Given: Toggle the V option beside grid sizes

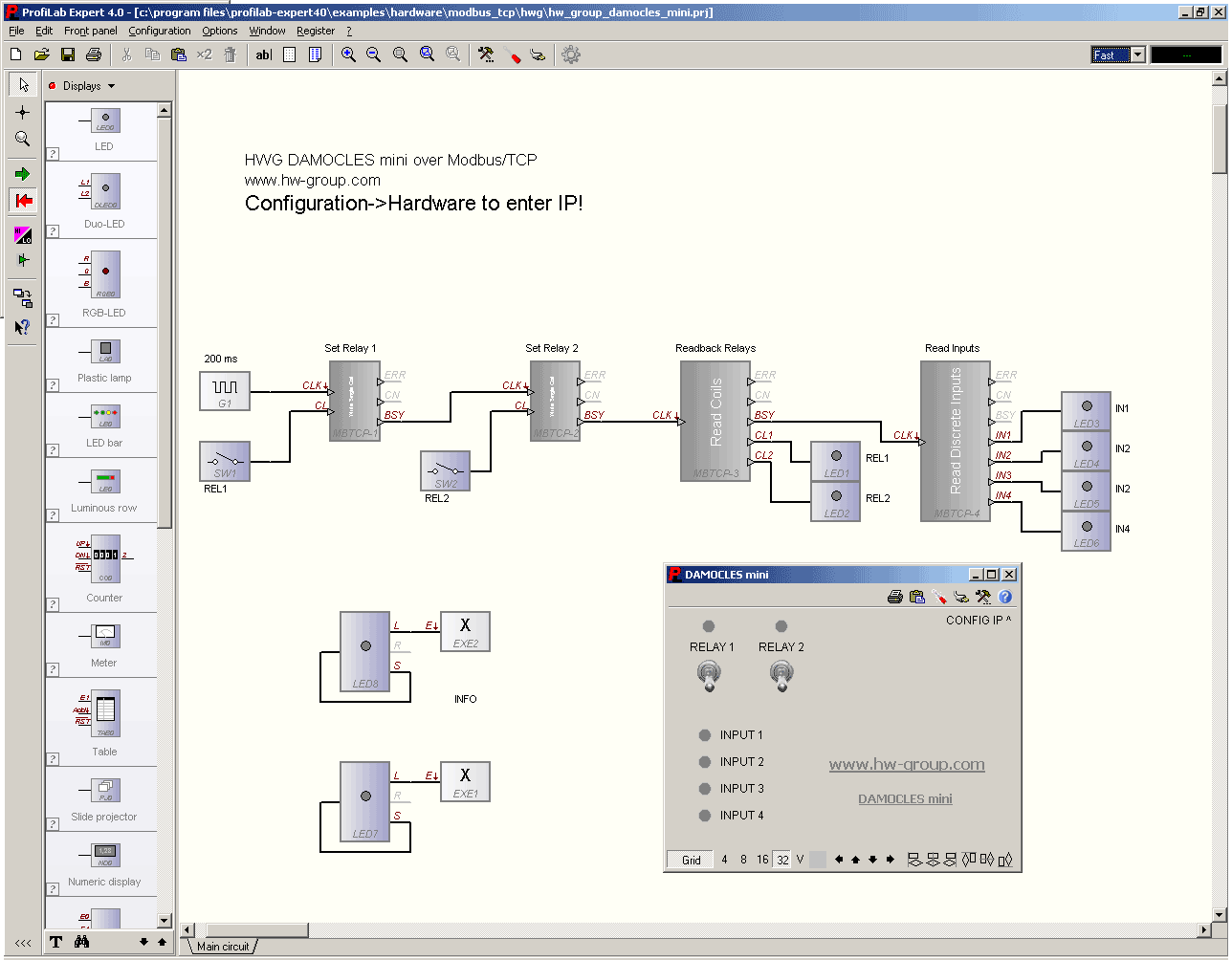Looking at the screenshot, I should pyautogui.click(x=800, y=860).
